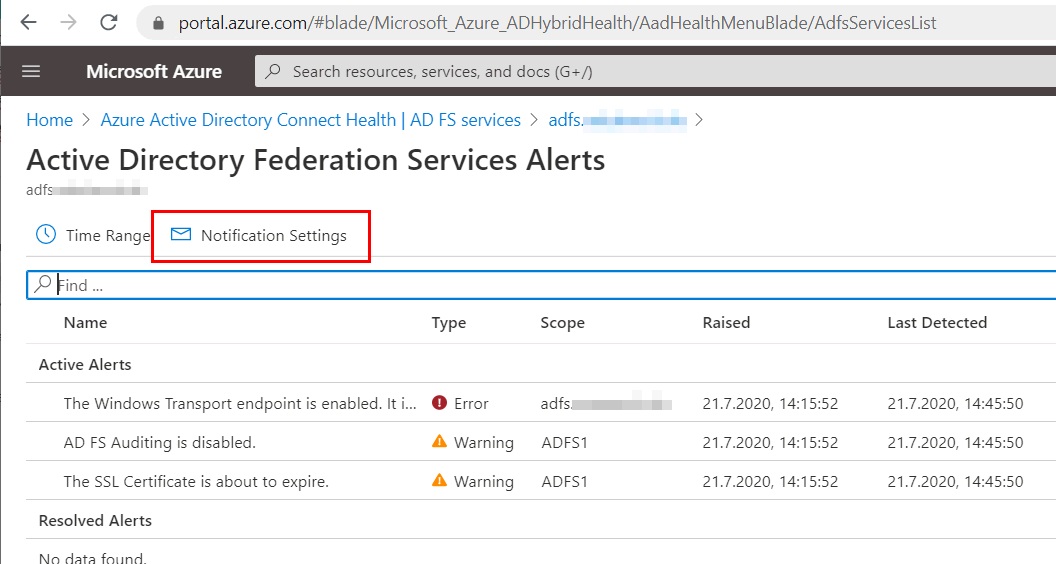This screenshot has height=564, width=1056.
Task: Click the warning icon for SSL Certificate alert
Action: pyautogui.click(x=439, y=480)
